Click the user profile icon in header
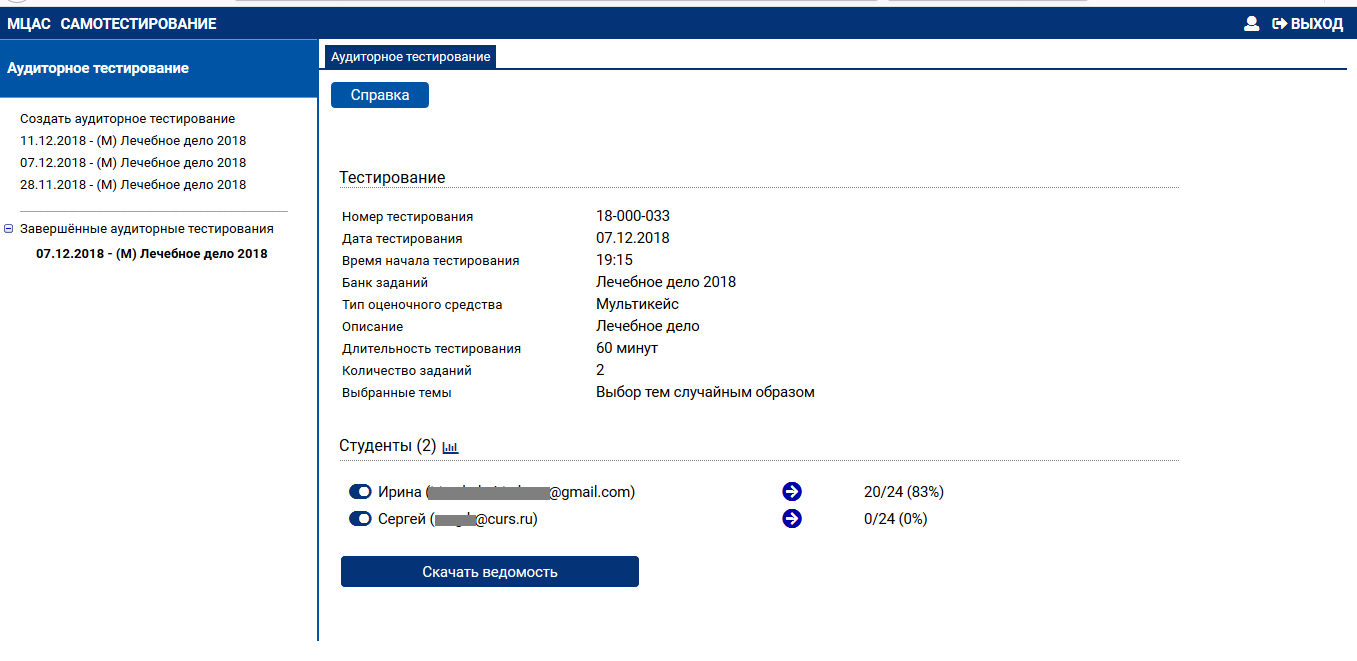Viewport: 1357px width, 661px height. coord(1251,24)
